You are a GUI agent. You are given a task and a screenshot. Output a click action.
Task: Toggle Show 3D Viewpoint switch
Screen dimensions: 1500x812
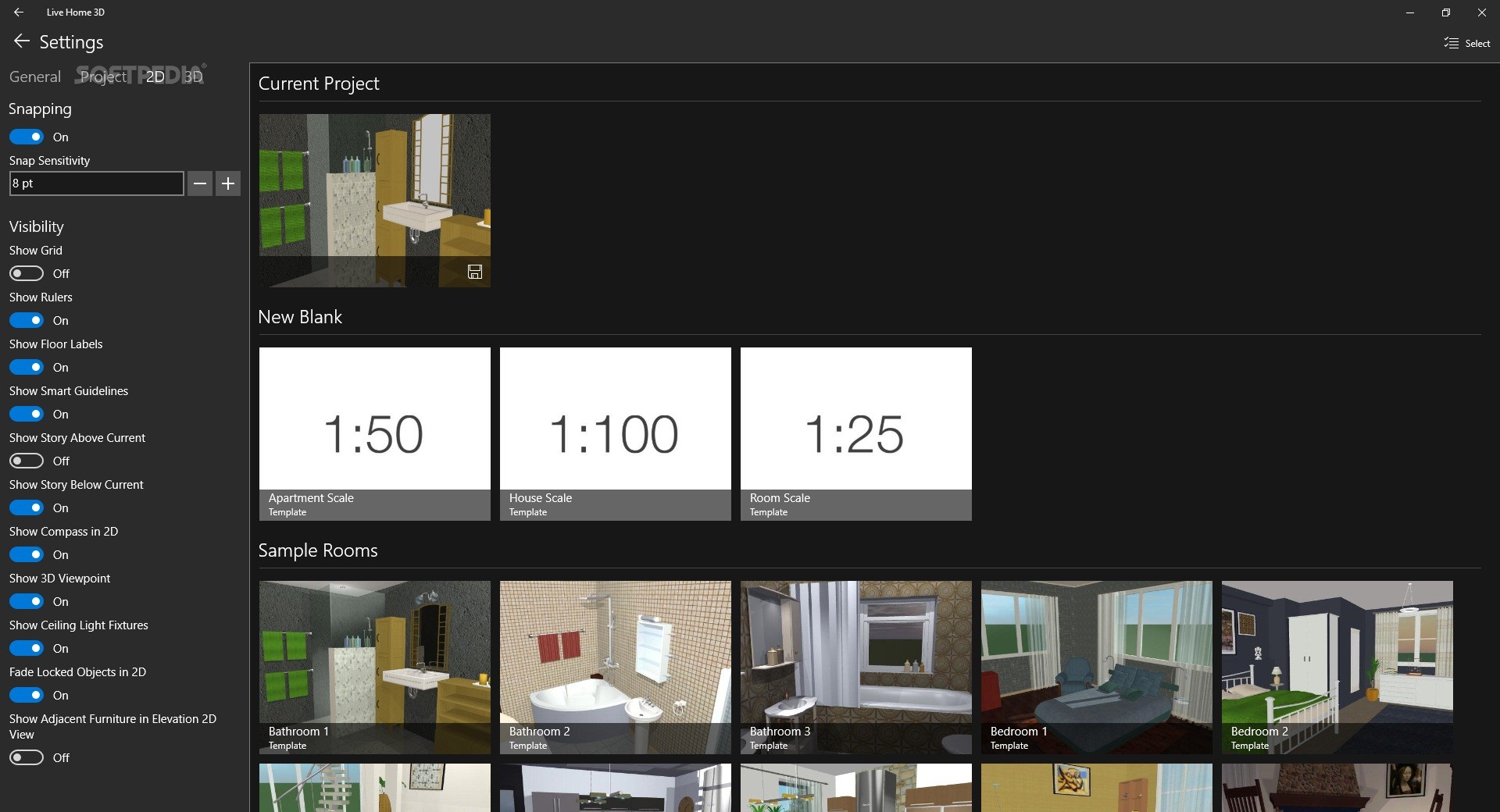tap(27, 601)
